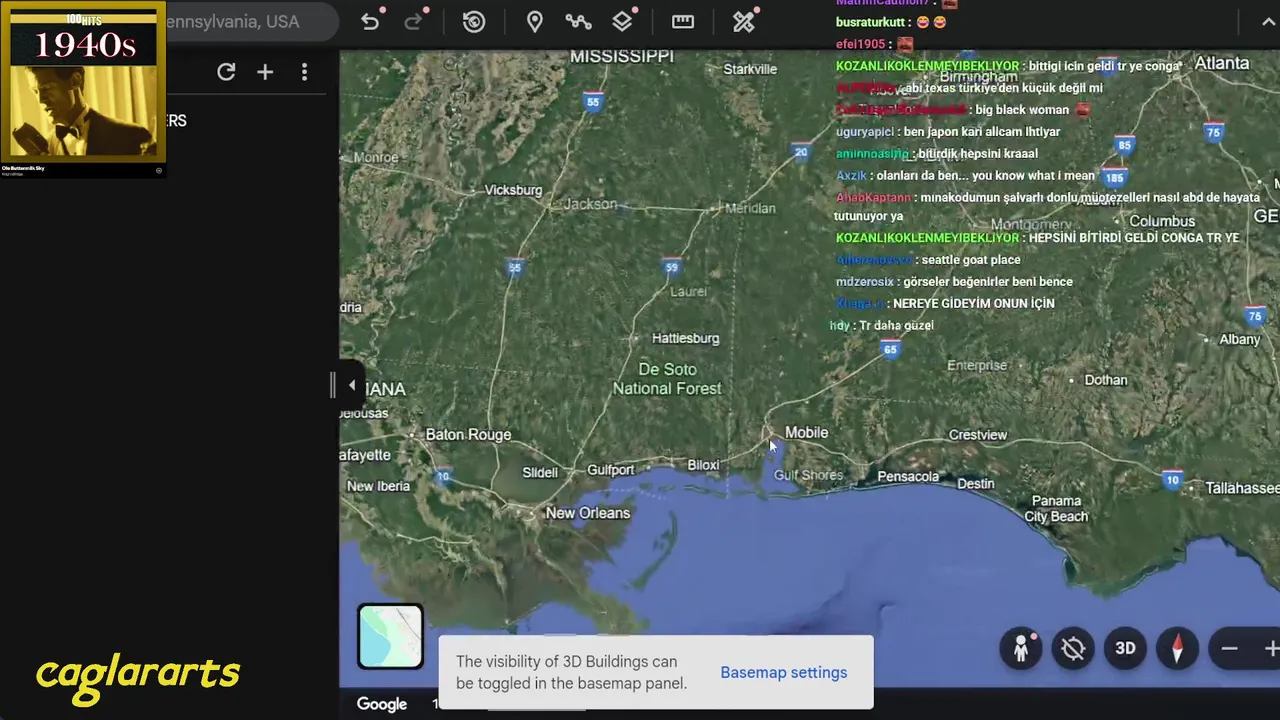Select the Pensacola map label
Screen dimensions: 1280x720
point(908,476)
